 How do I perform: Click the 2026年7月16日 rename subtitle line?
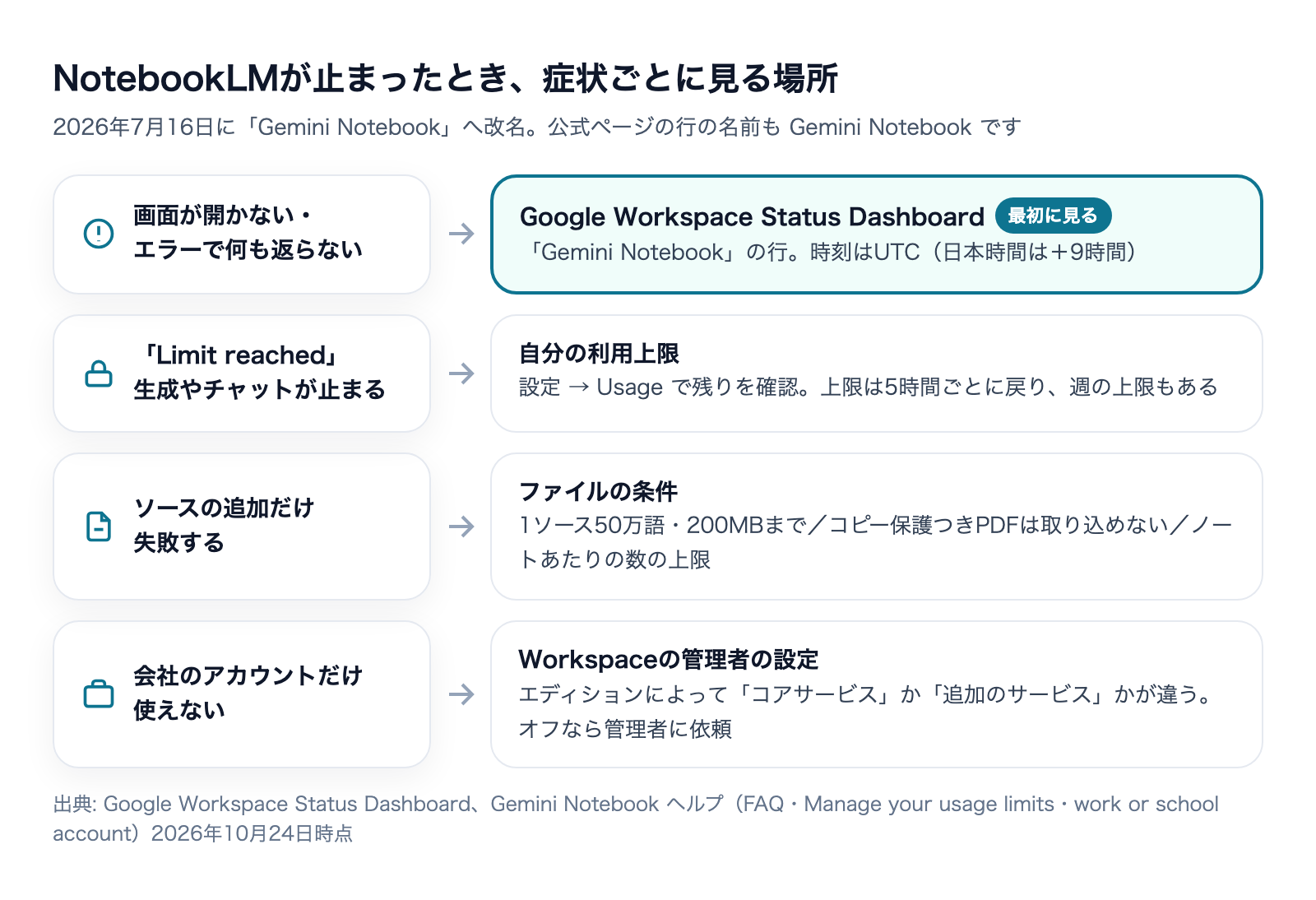537,127
